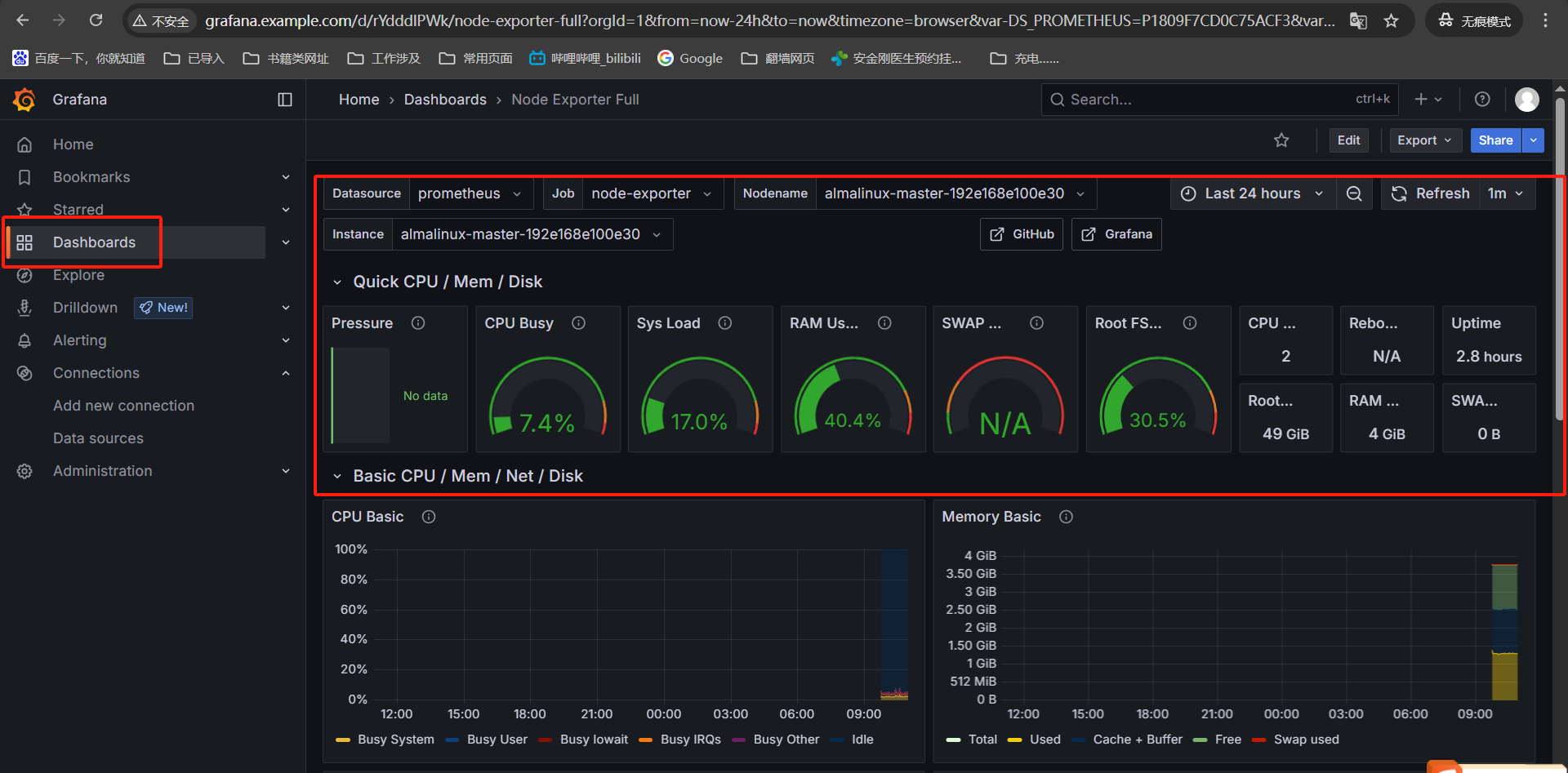The height and width of the screenshot is (773, 1568).
Task: Click the Edit button
Action: [x=1348, y=140]
